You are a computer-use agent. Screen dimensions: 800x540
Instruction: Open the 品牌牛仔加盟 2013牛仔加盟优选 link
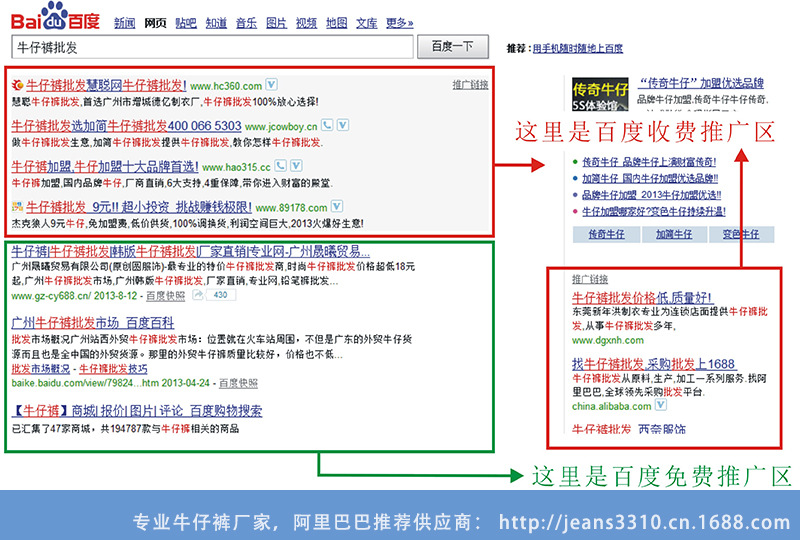652,194
